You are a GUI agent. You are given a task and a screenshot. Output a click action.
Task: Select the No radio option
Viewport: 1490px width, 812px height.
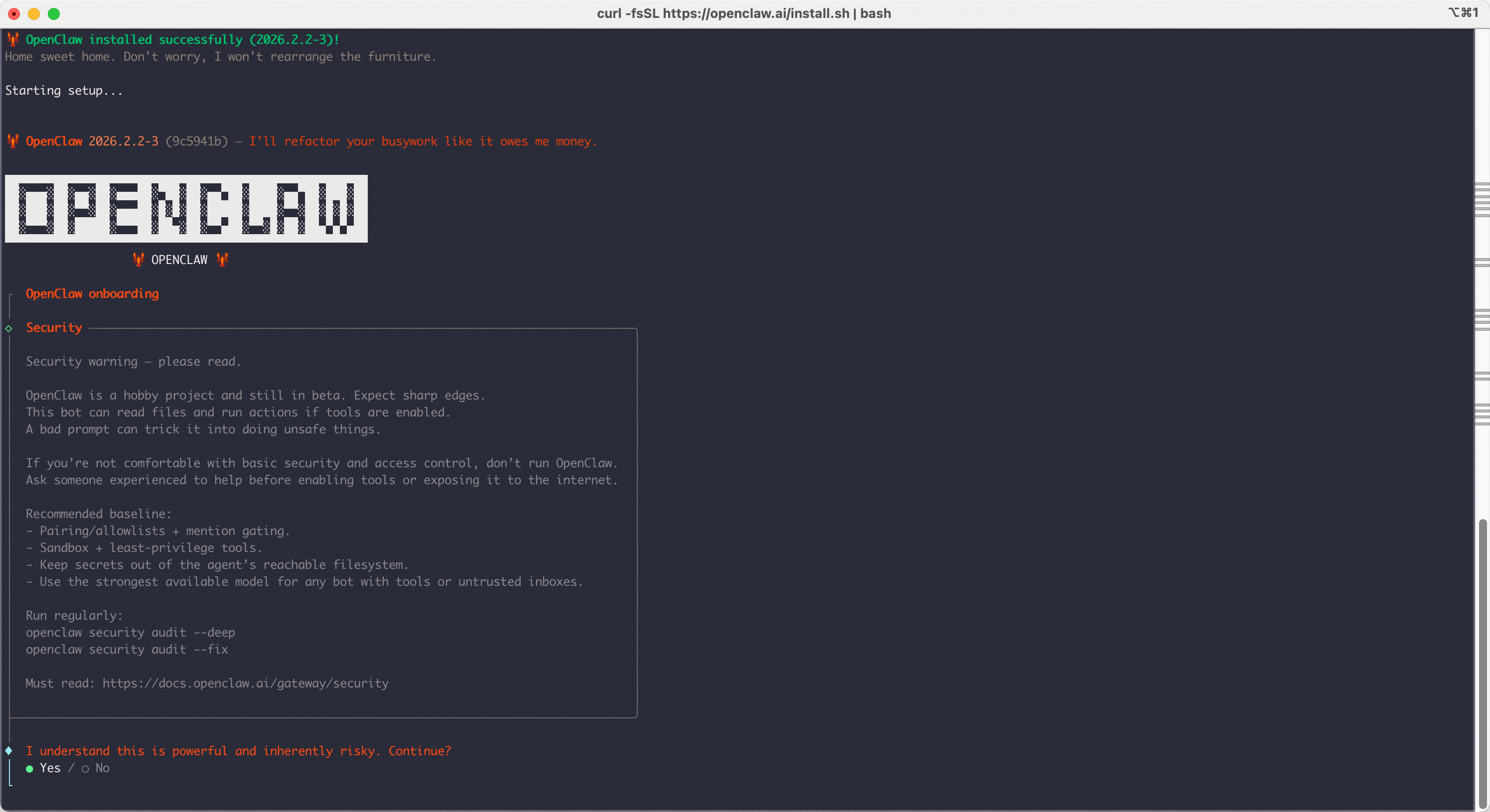coord(86,769)
